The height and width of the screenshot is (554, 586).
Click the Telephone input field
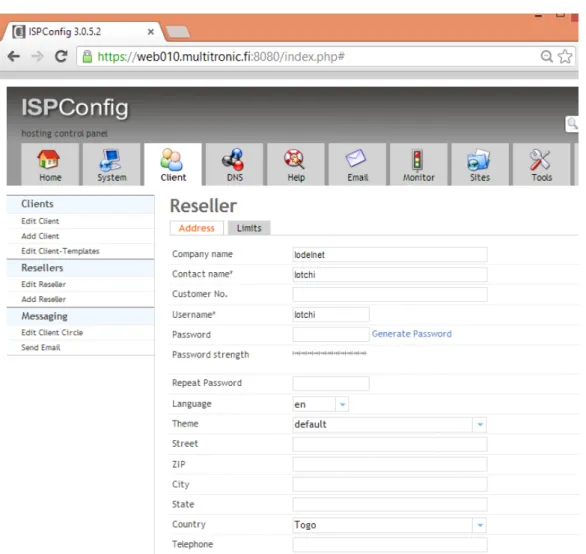pos(390,545)
